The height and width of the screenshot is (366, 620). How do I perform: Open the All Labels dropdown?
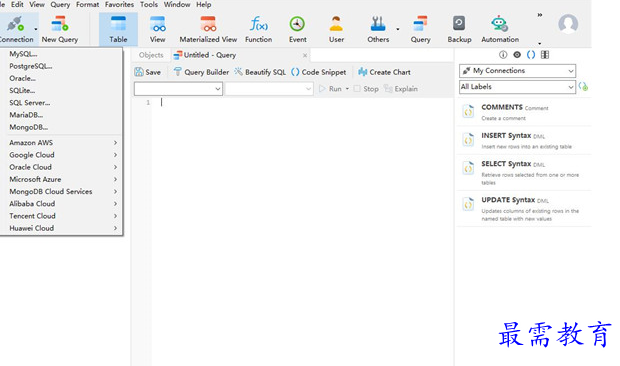517,87
